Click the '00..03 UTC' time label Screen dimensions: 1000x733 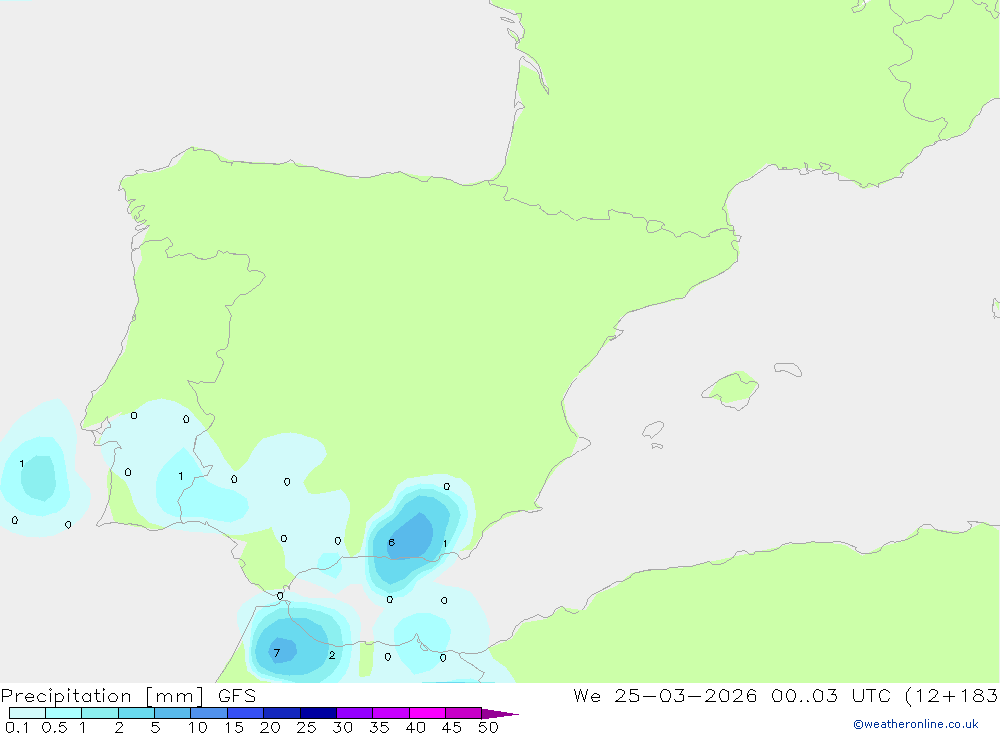coord(831,696)
